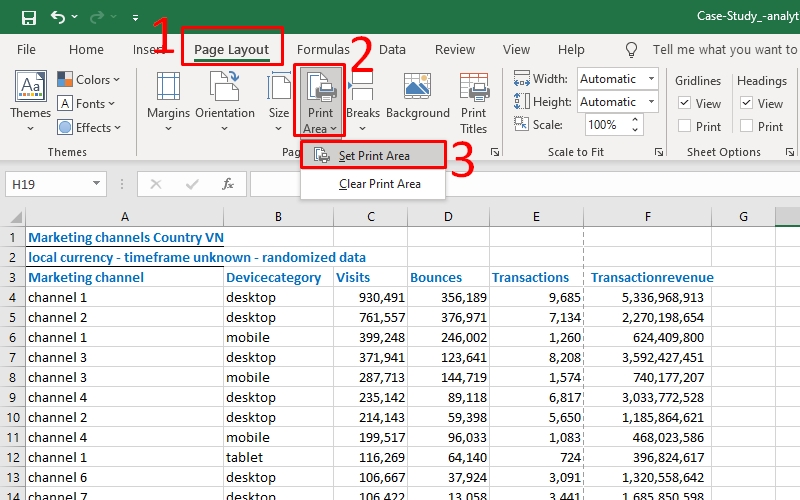The width and height of the screenshot is (800, 500).
Task: Open the Scale to Fit dialog launcher
Action: pyautogui.click(x=659, y=152)
